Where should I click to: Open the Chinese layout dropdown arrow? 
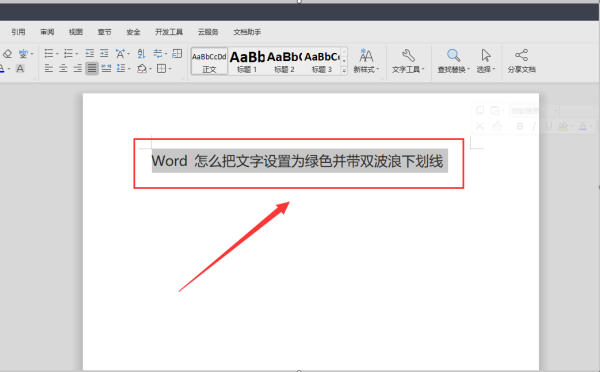pos(129,54)
